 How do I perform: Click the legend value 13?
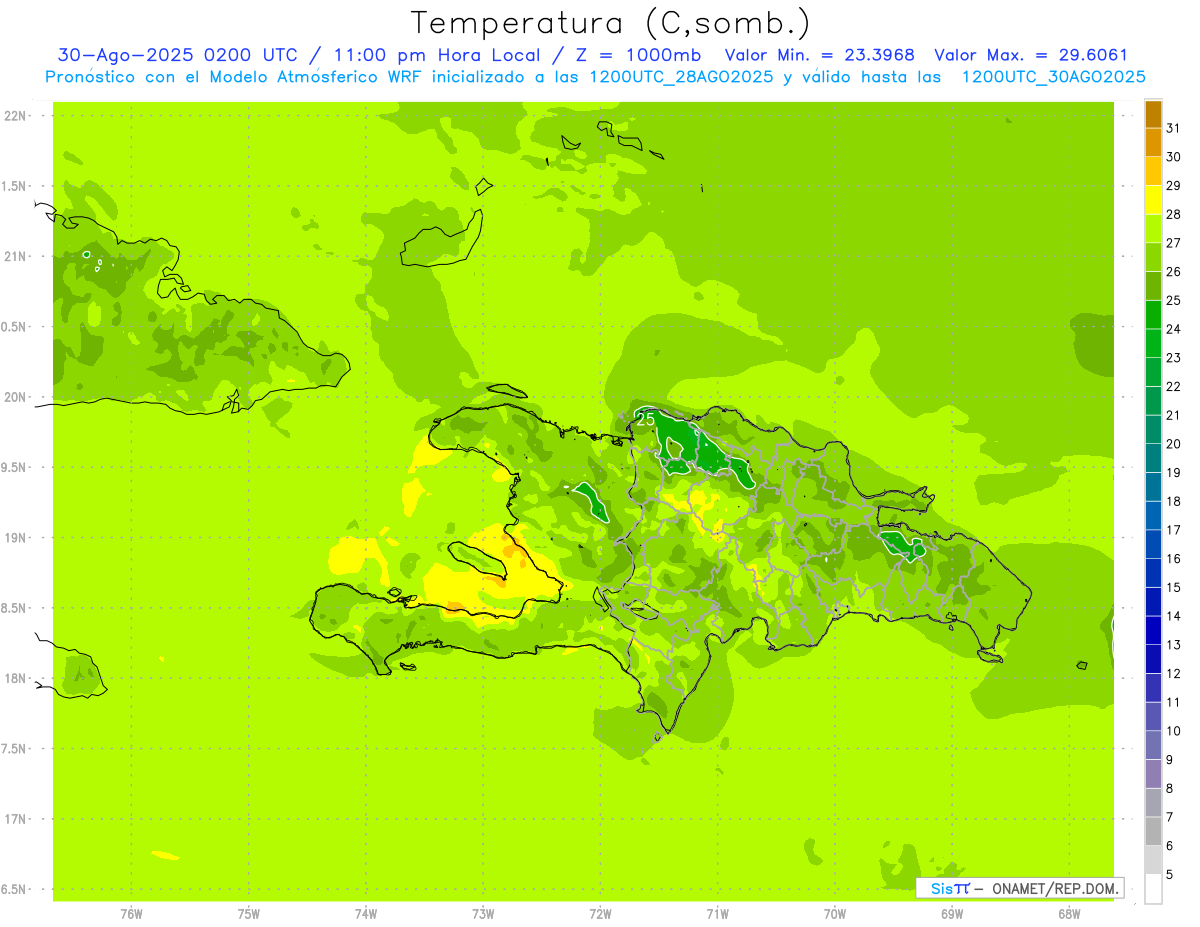click(x=1173, y=645)
